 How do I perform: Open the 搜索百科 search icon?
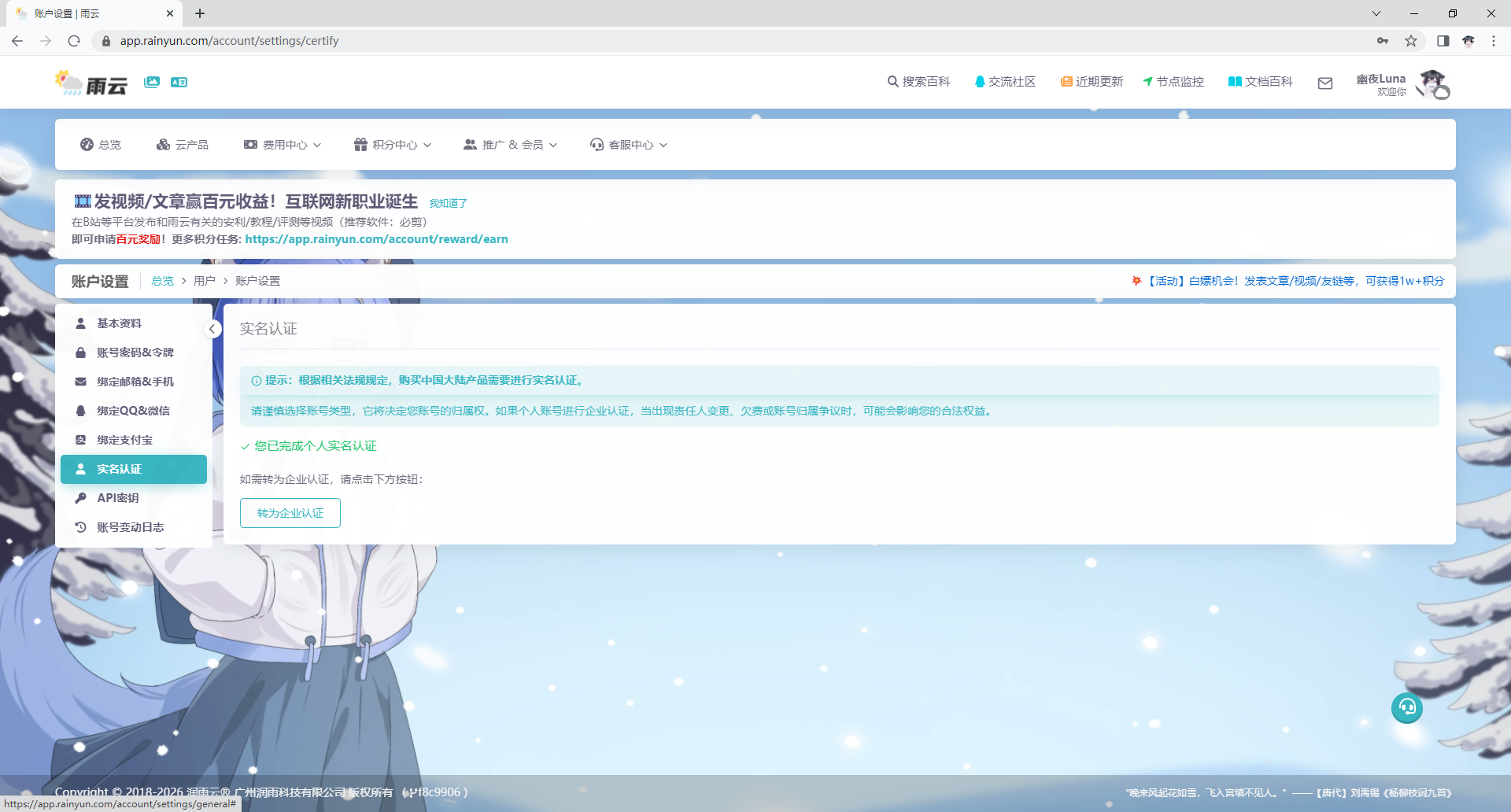click(x=919, y=81)
